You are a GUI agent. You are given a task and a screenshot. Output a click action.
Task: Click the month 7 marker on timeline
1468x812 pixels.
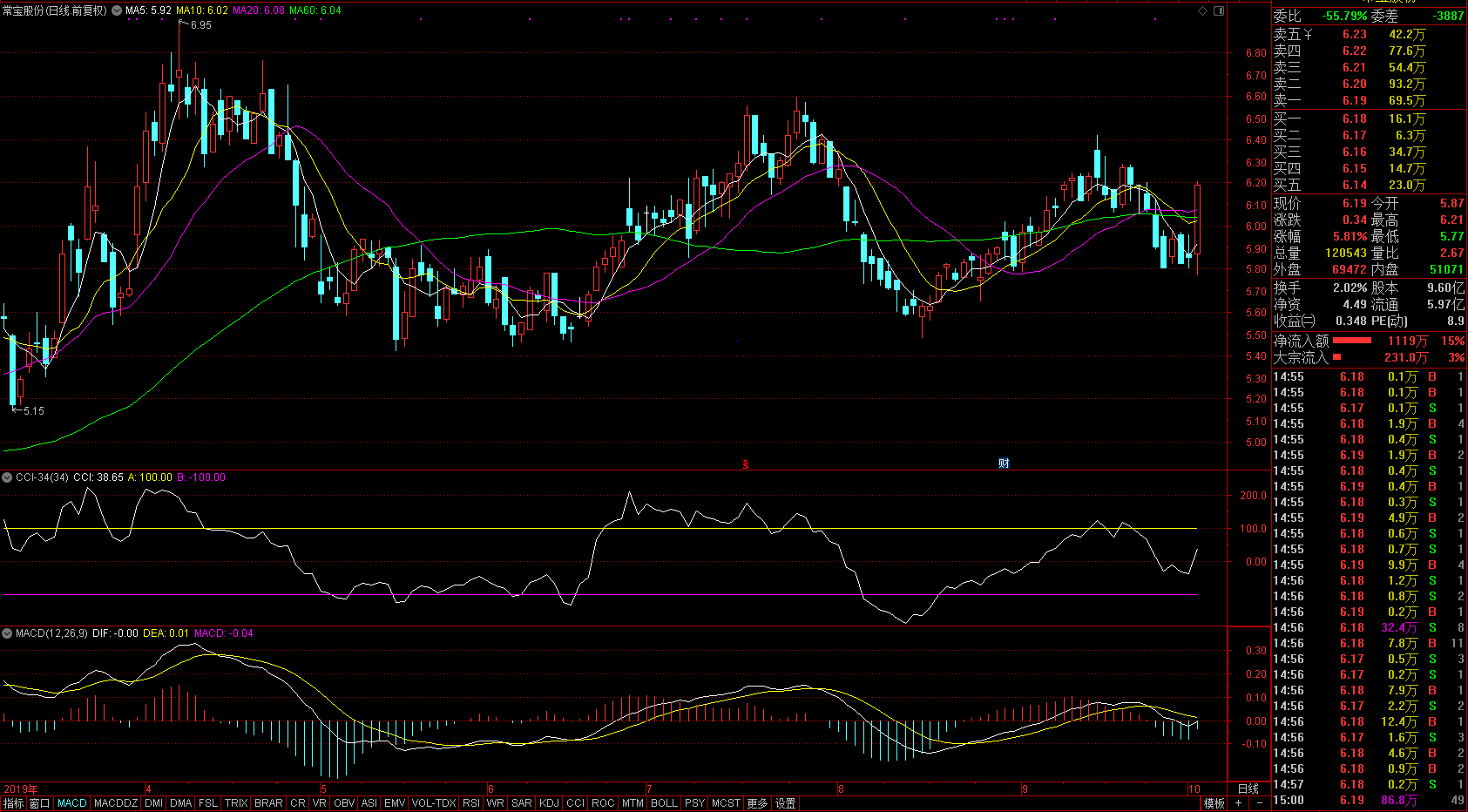(650, 788)
